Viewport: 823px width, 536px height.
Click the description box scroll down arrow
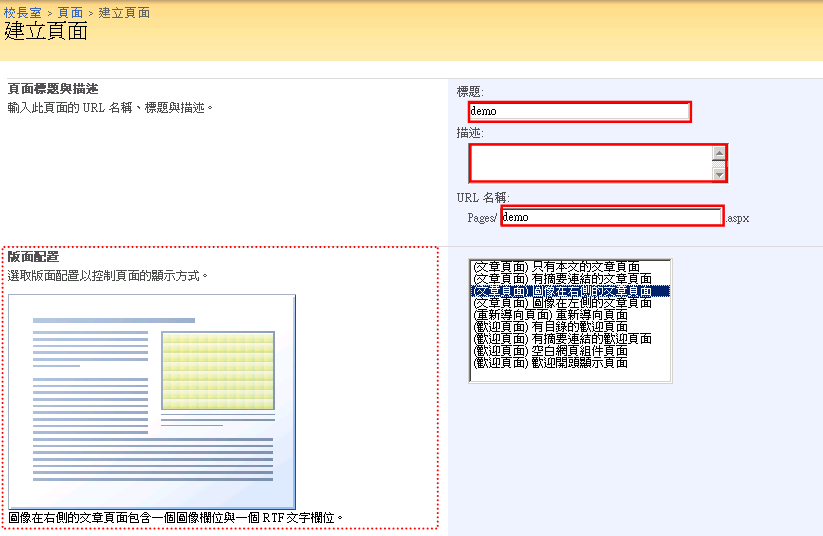tap(719, 174)
